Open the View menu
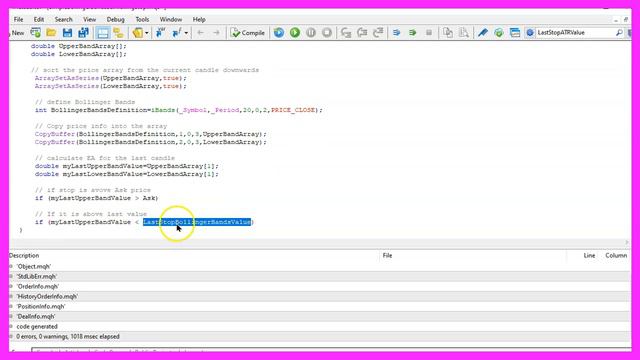This screenshot has height=360, width=640. (x=89, y=19)
